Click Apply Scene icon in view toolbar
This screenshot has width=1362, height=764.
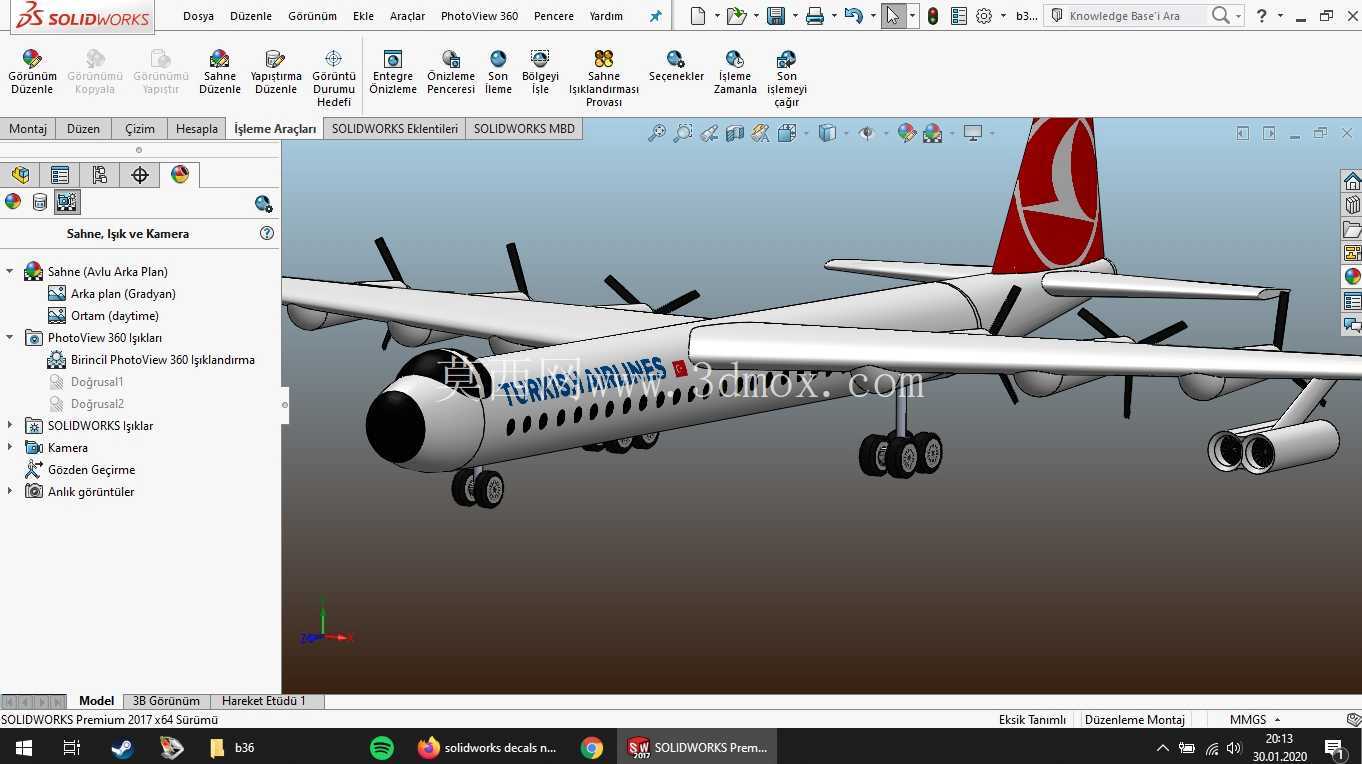pyautogui.click(x=932, y=132)
